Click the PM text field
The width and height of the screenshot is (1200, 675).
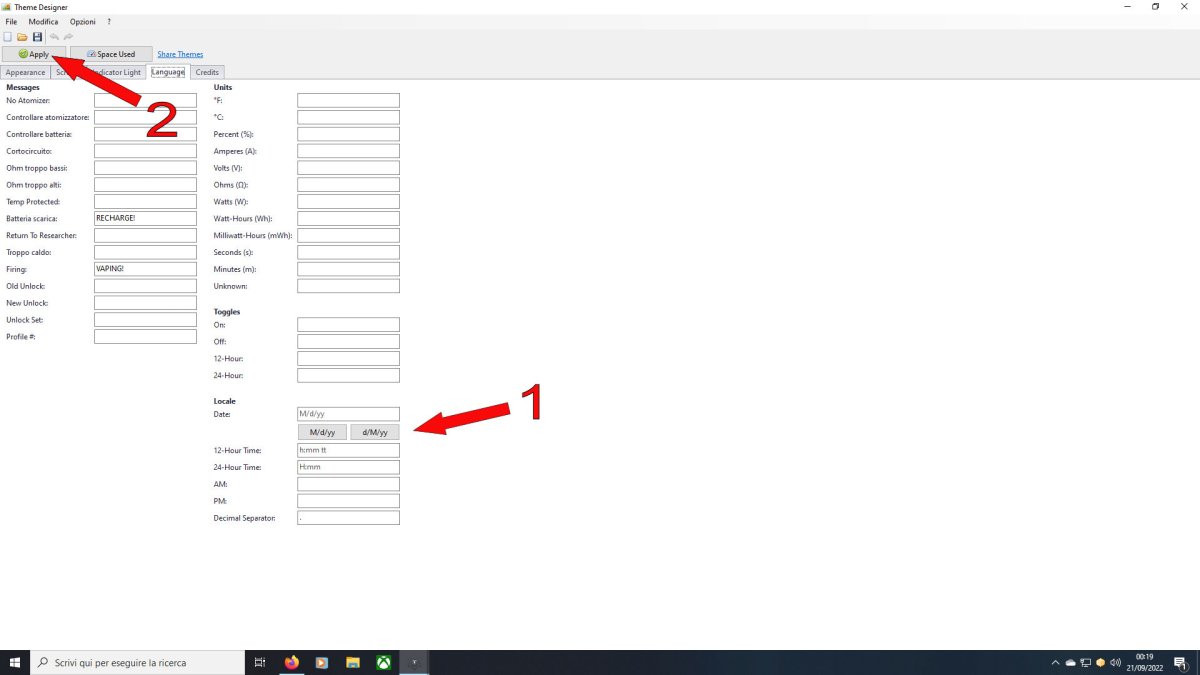click(x=348, y=501)
